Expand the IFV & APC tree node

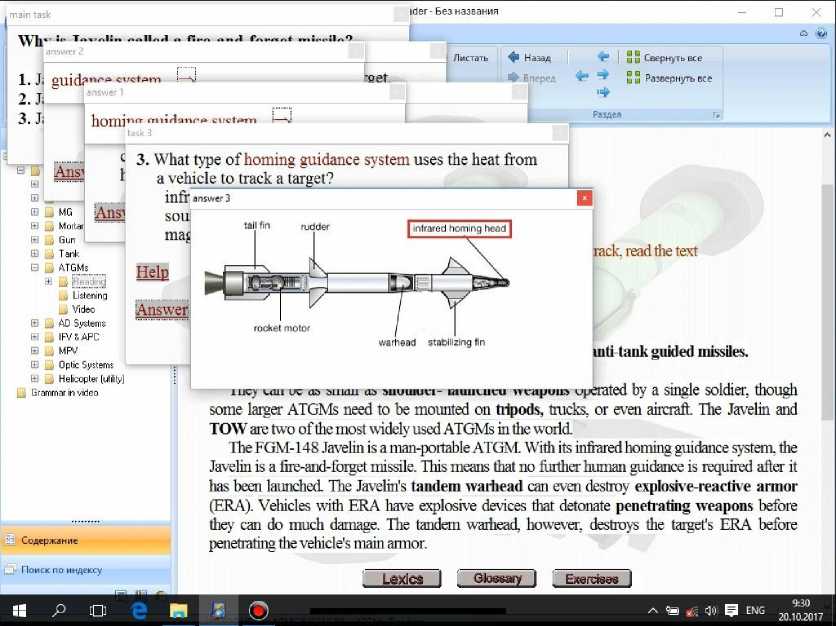point(35,336)
